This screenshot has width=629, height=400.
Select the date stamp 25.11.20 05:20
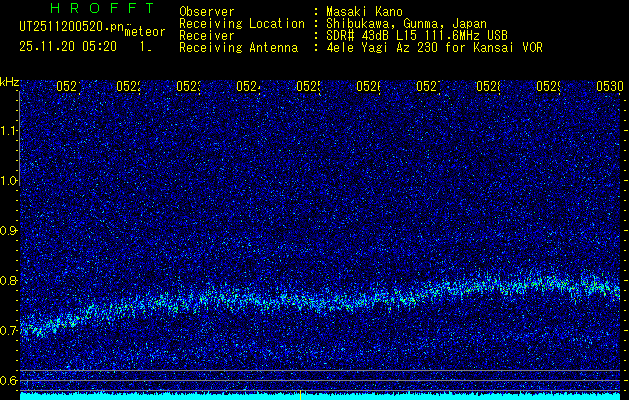[x=68, y=47]
